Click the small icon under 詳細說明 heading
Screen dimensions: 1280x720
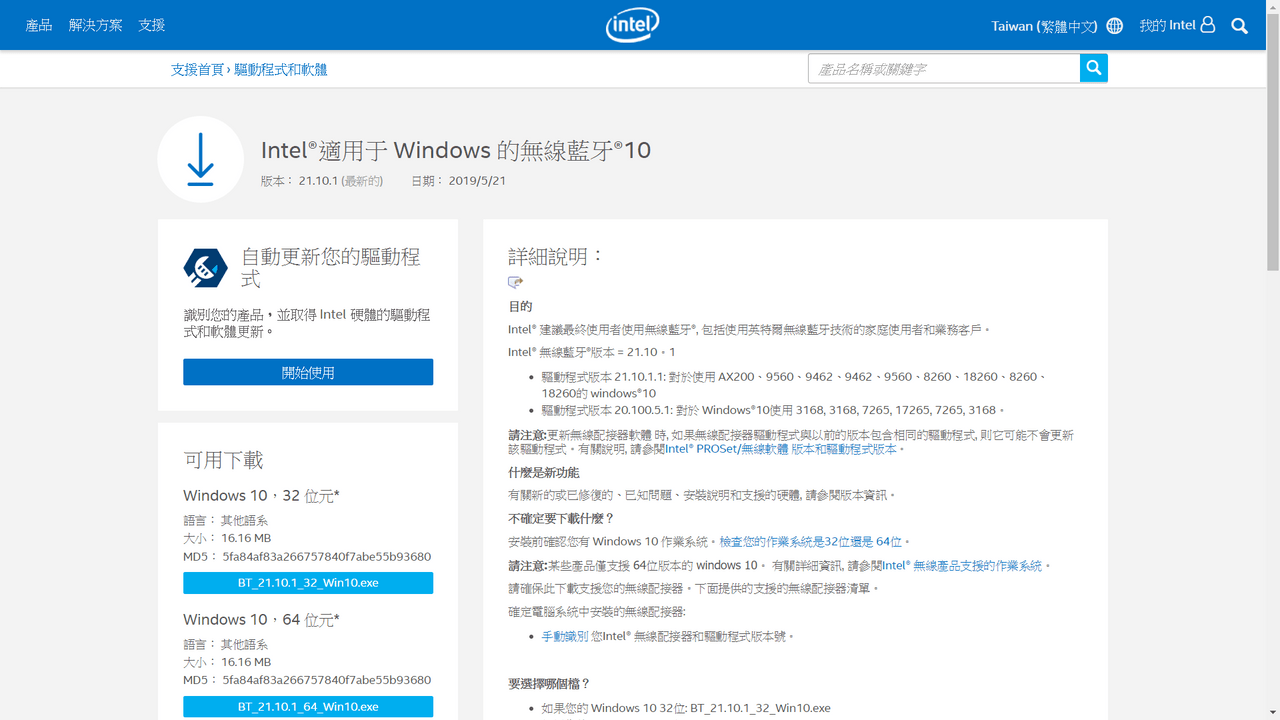pyautogui.click(x=515, y=283)
